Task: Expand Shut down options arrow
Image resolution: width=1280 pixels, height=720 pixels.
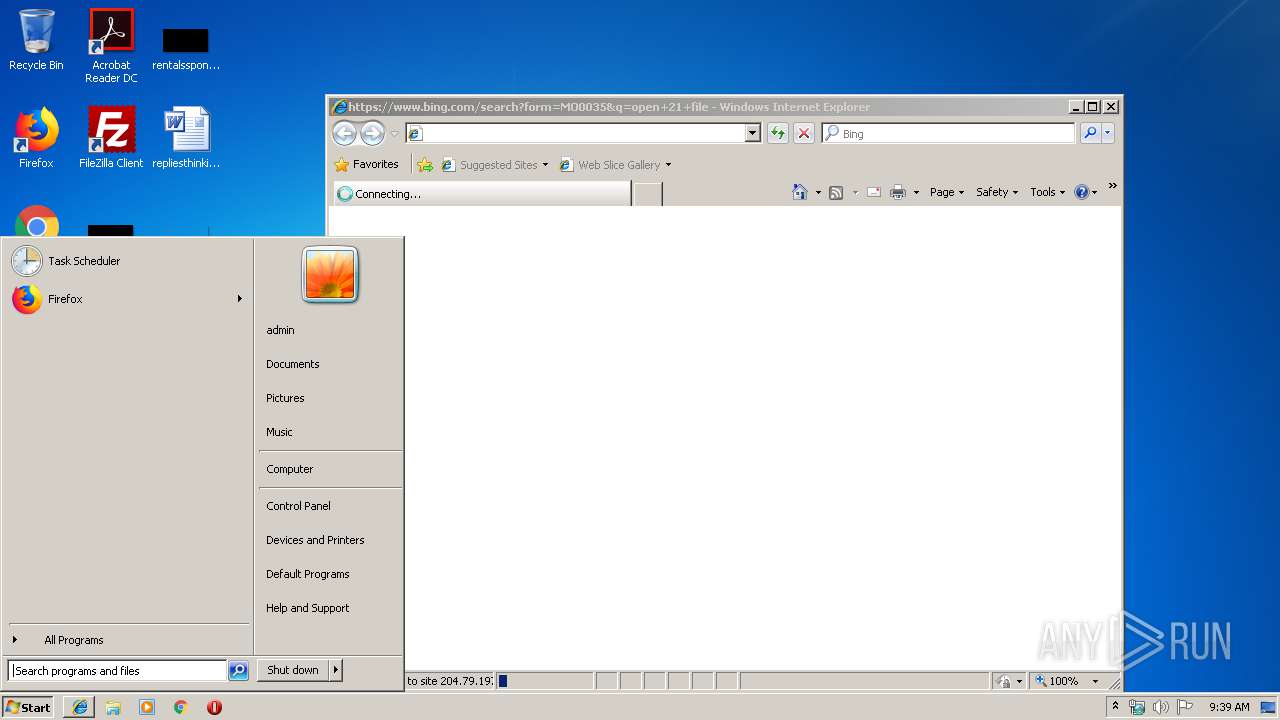Action: point(336,670)
